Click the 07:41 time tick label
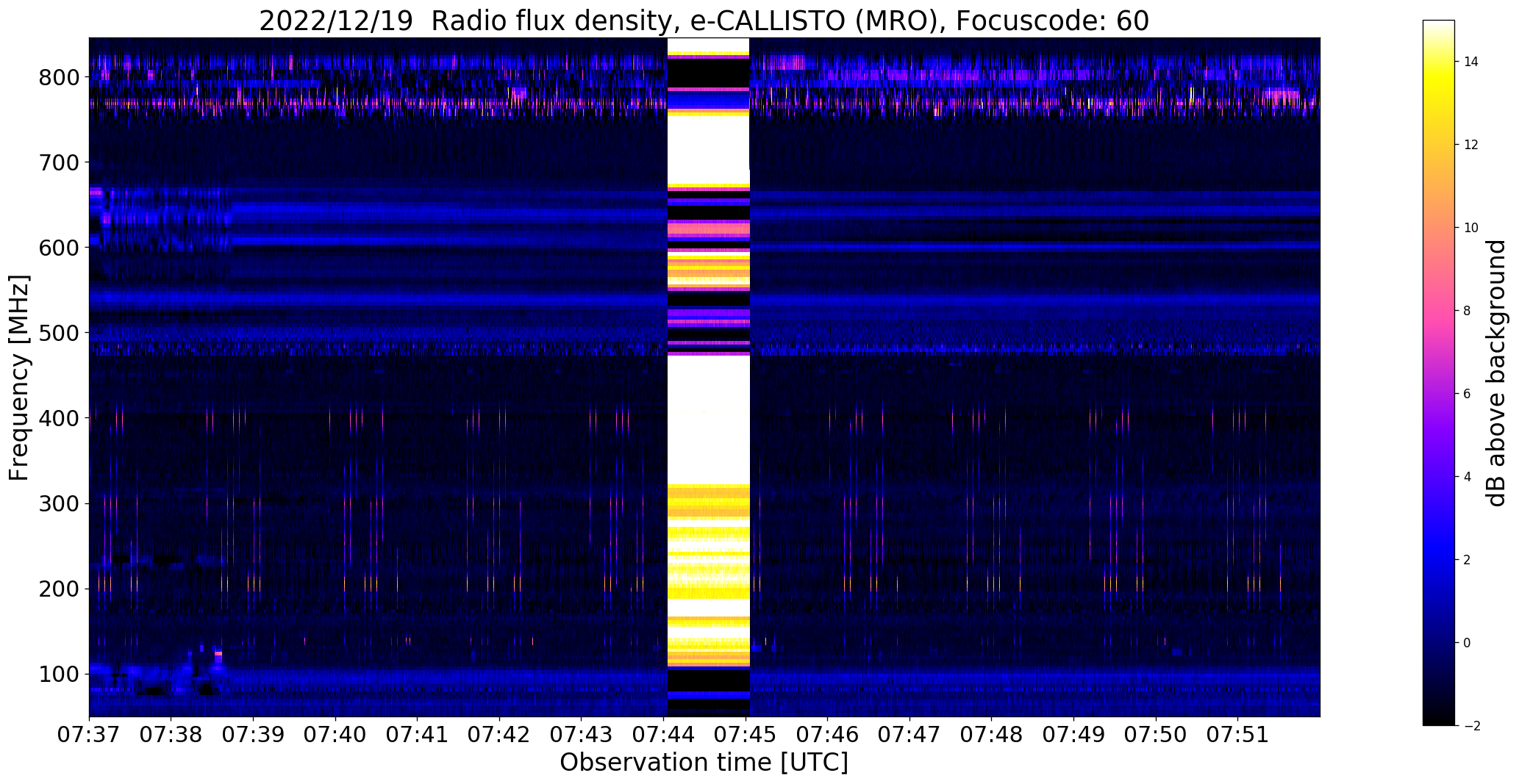This screenshot has width=1519, height=784. click(418, 736)
